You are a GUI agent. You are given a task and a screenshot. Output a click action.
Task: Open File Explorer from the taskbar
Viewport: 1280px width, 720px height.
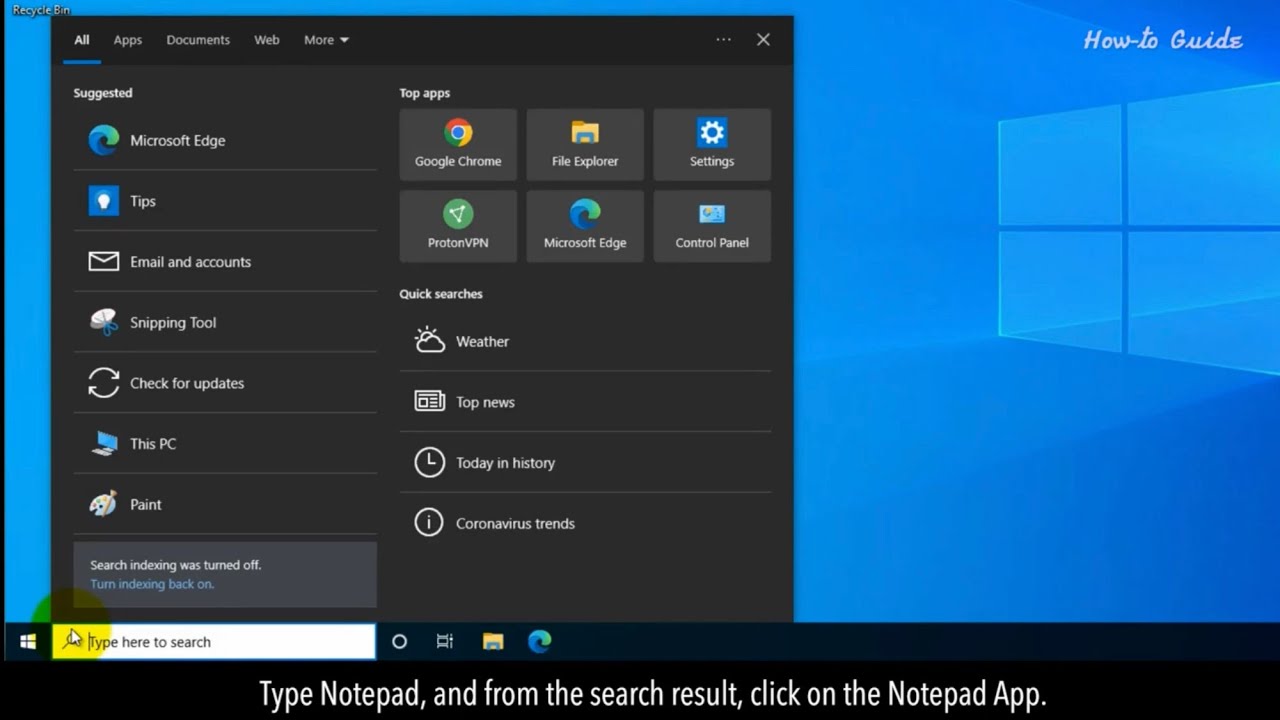[493, 642]
